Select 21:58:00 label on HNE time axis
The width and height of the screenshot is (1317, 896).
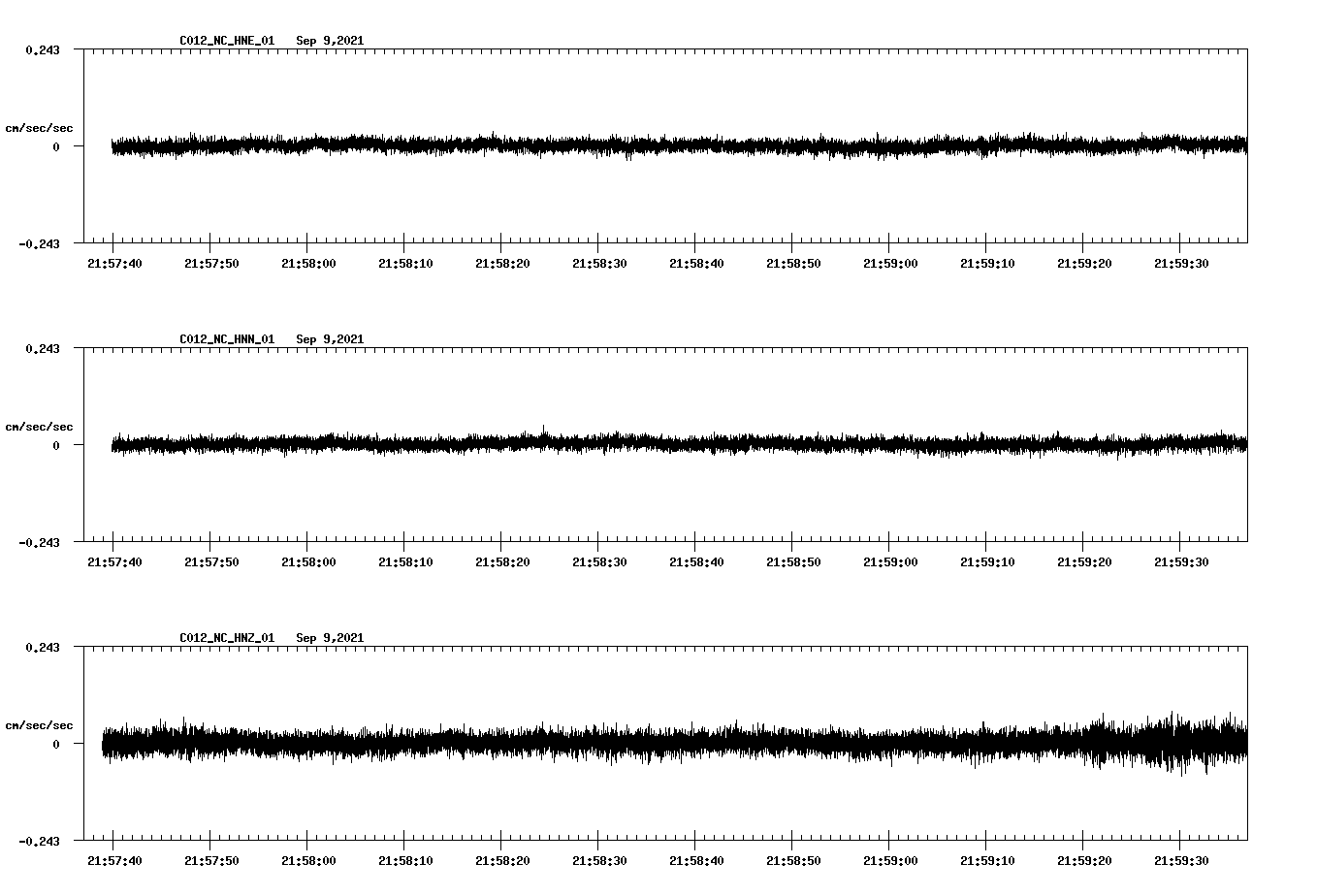coord(308,263)
